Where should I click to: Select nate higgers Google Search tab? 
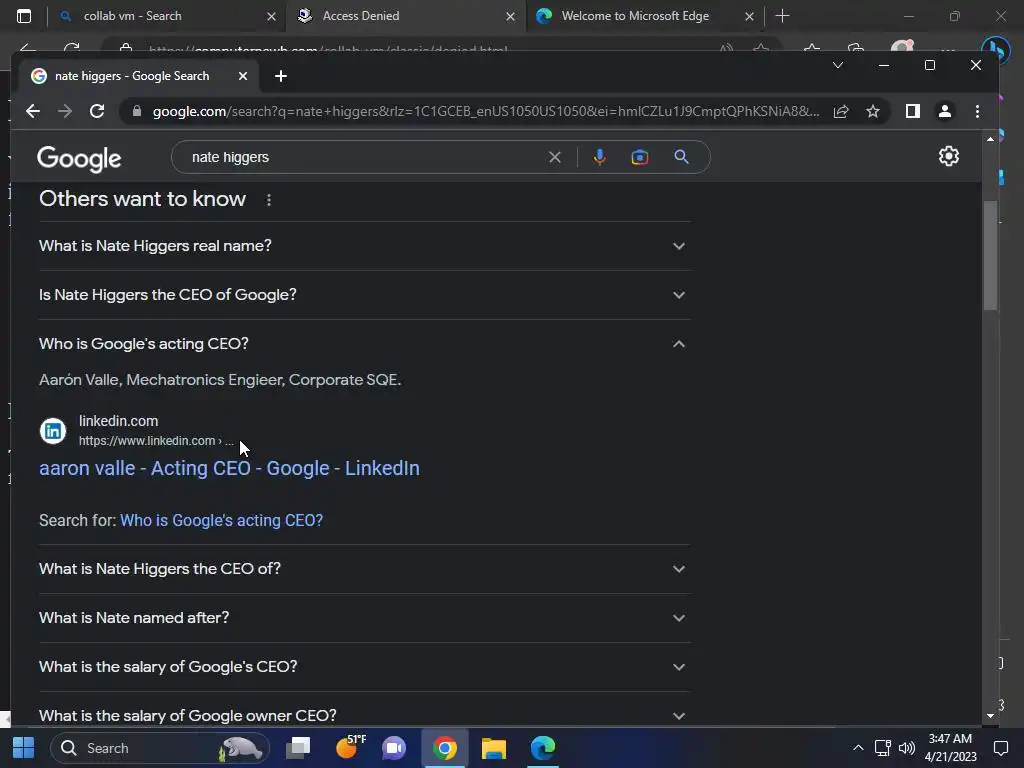point(137,76)
